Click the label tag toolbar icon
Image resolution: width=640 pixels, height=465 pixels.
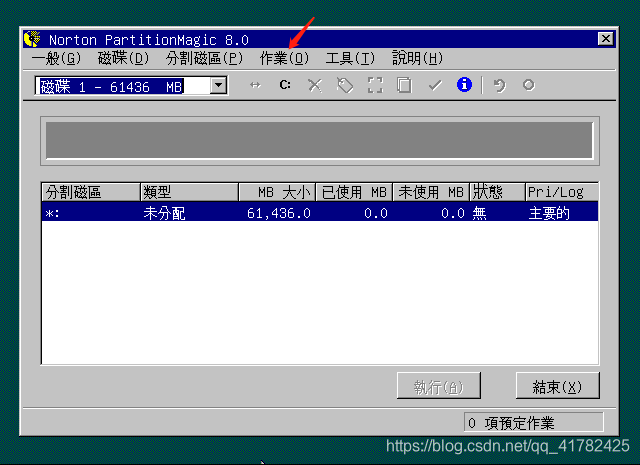[x=345, y=85]
